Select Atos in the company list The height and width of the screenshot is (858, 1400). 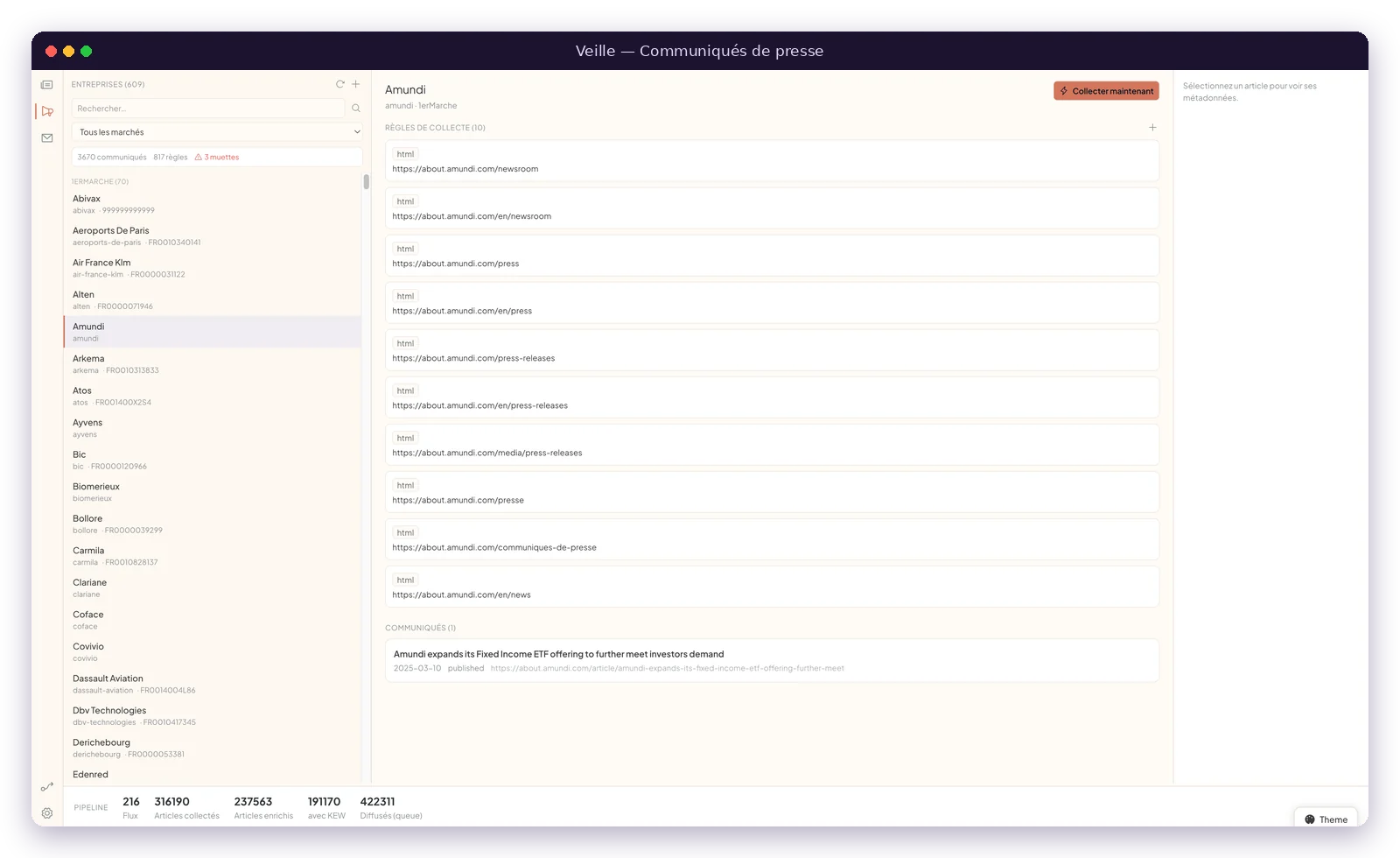pyautogui.click(x=213, y=397)
